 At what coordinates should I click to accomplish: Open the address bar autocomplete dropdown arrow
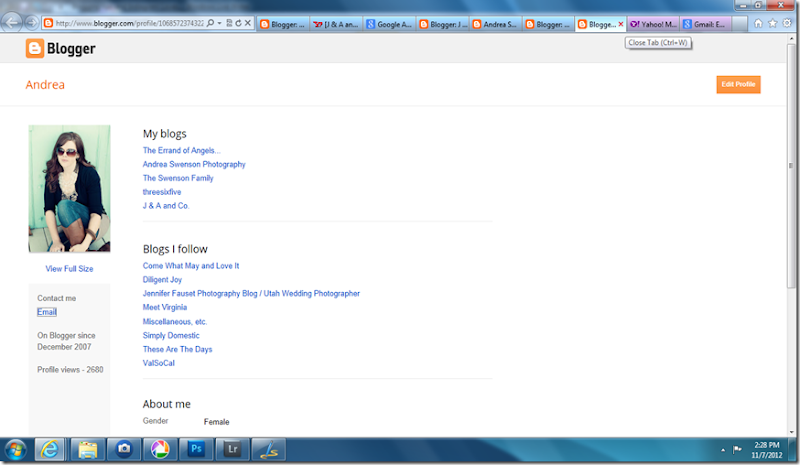[x=219, y=23]
